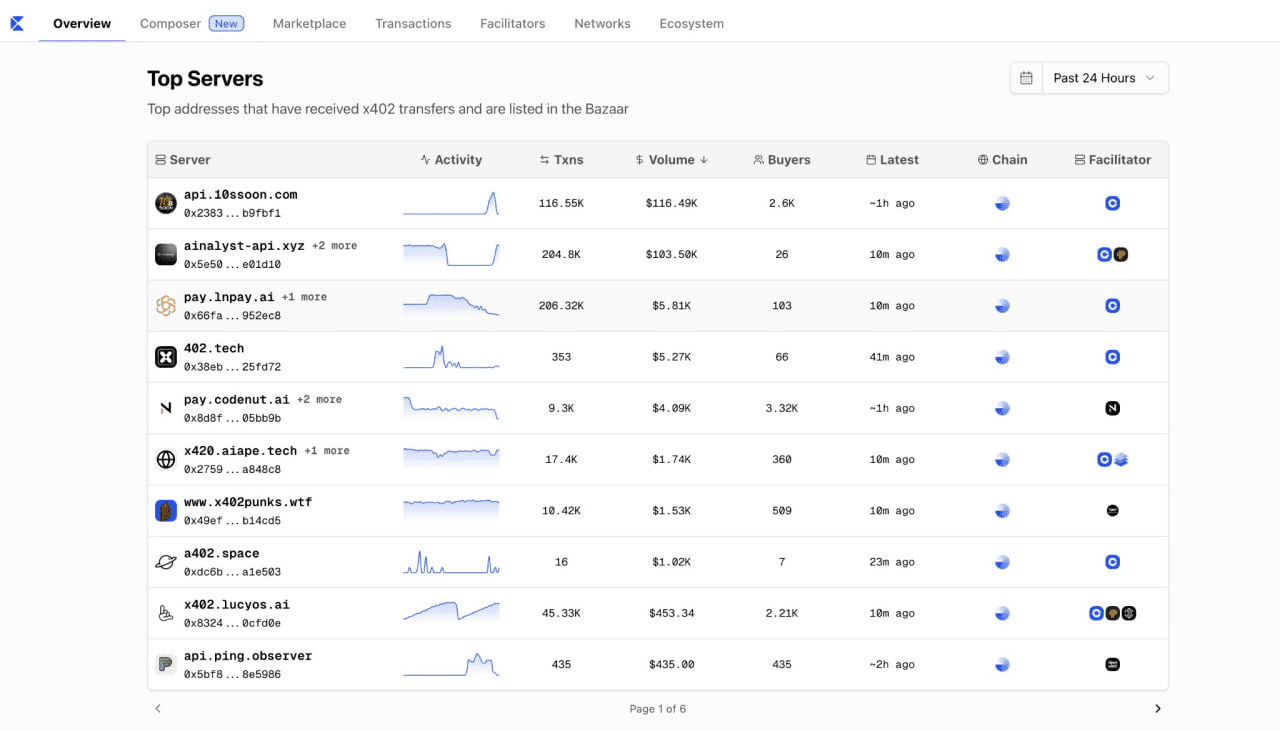Switch to the Marketplace tab
The height and width of the screenshot is (731, 1280).
(x=309, y=23)
